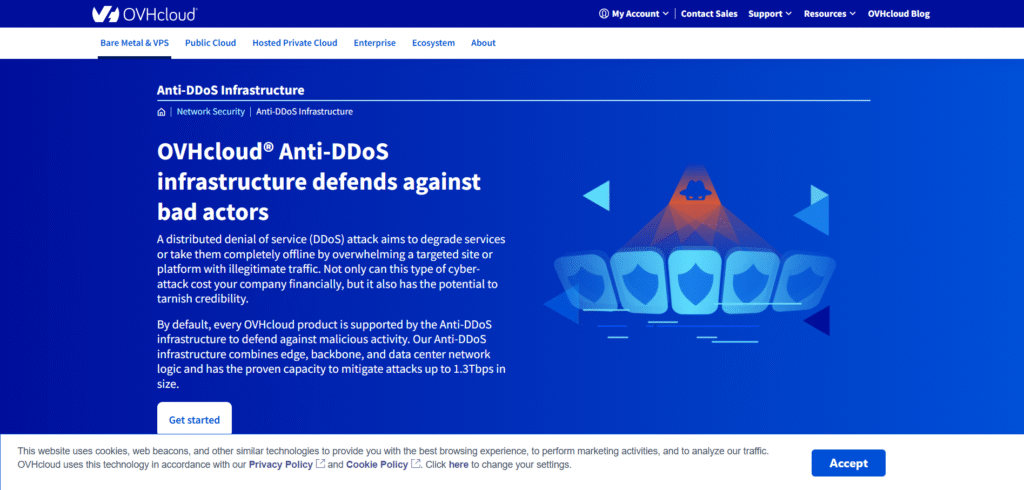This screenshot has height=490, width=1024.
Task: Click Network Security breadcrumb link
Action: tap(210, 112)
